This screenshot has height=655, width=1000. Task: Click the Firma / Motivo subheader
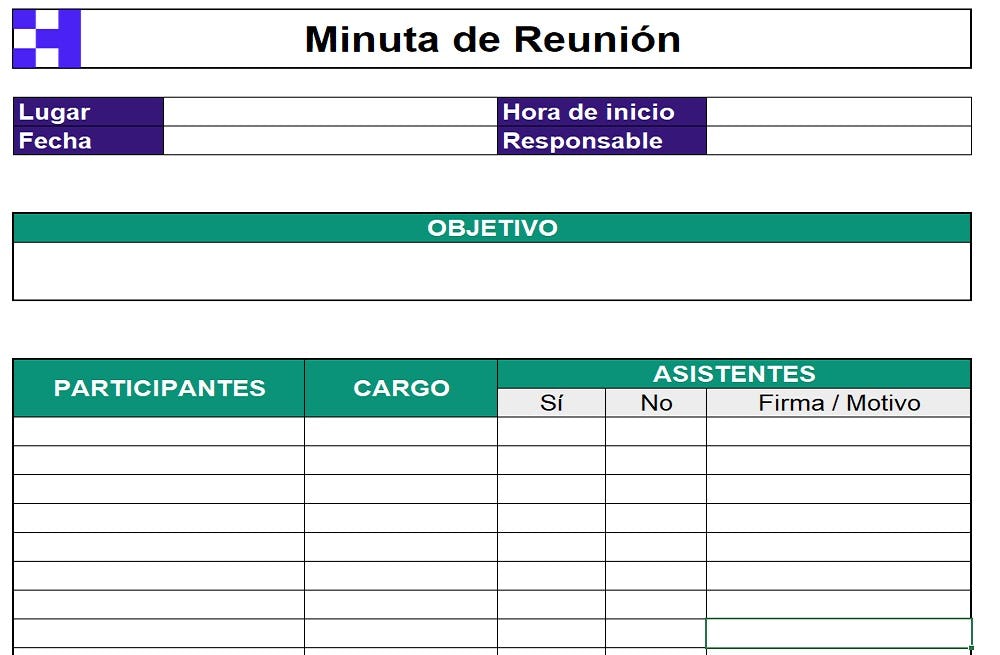pos(838,403)
